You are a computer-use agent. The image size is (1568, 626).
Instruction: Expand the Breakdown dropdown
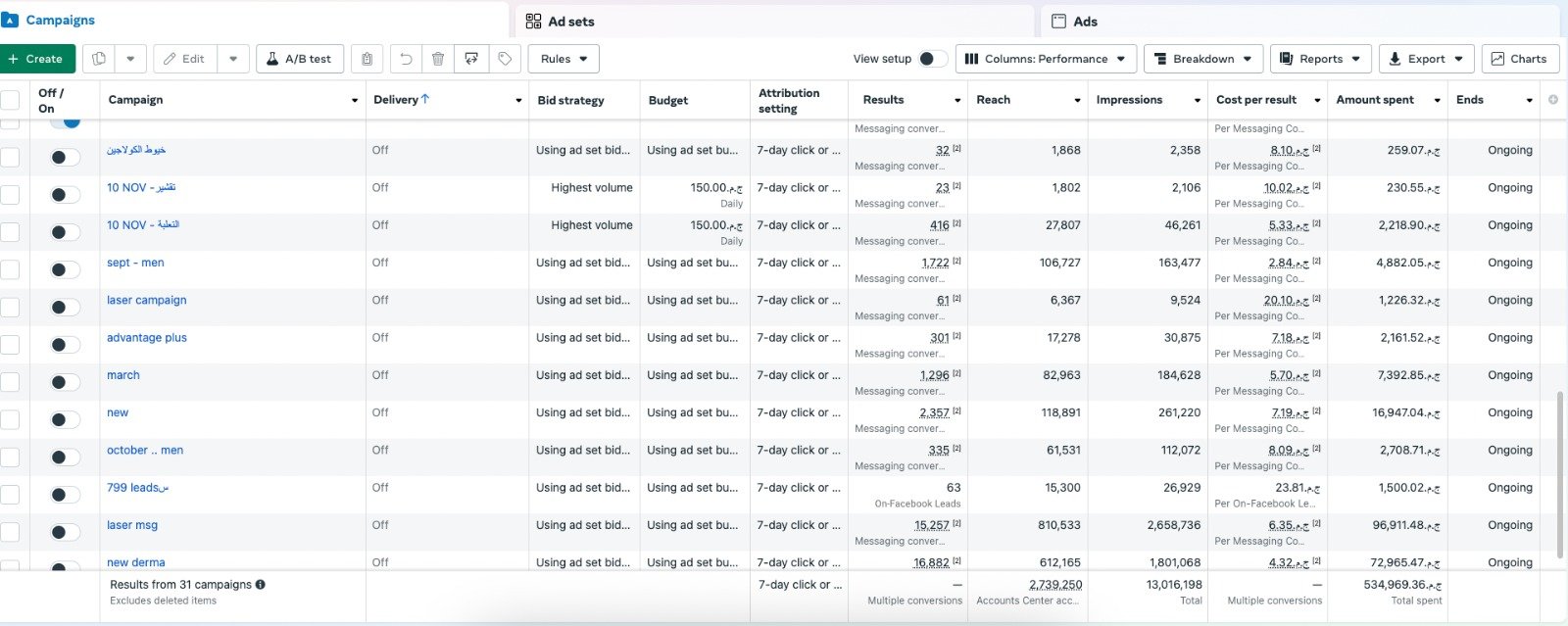[x=1203, y=59]
